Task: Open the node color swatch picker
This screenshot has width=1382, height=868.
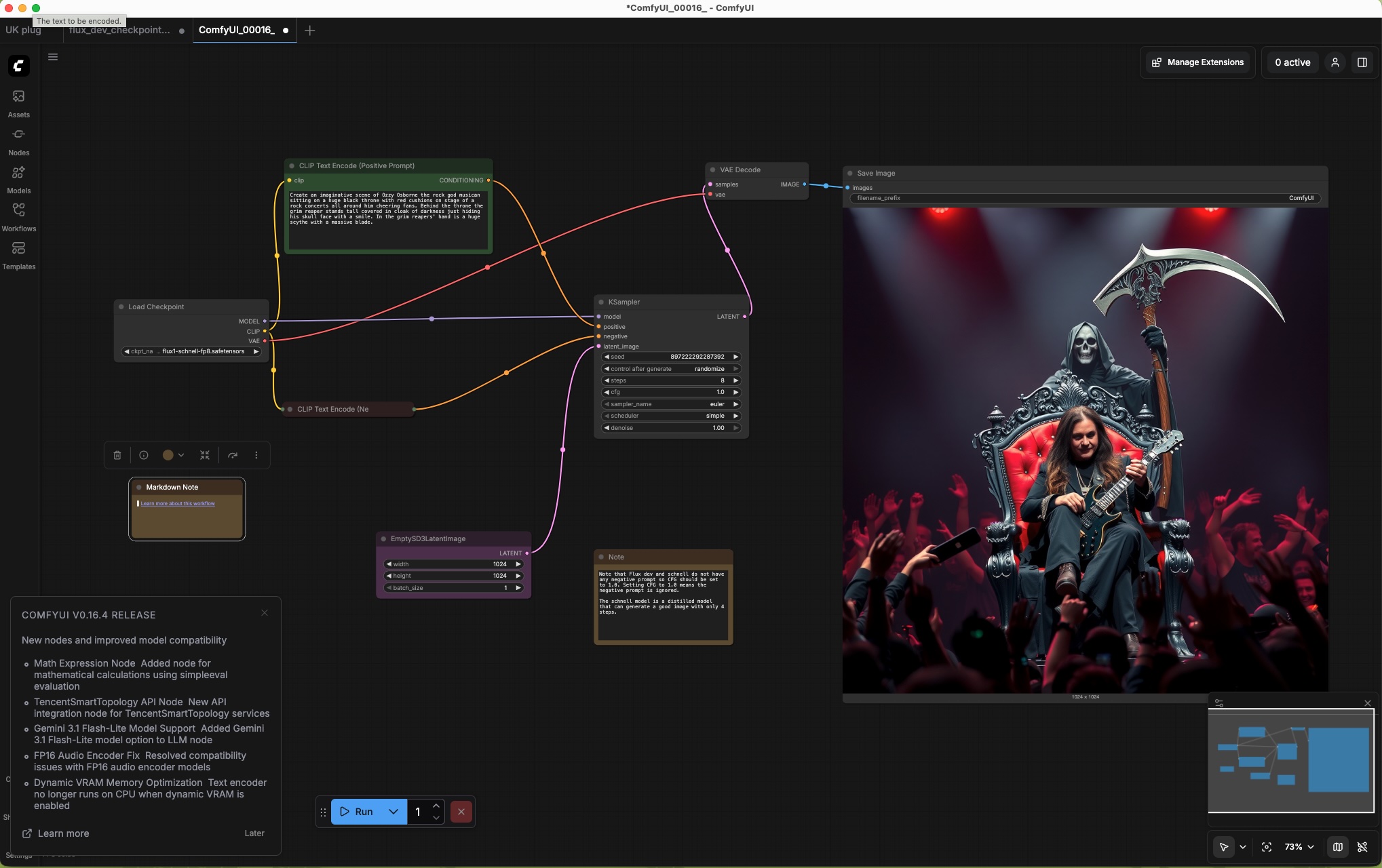Action: click(169, 455)
